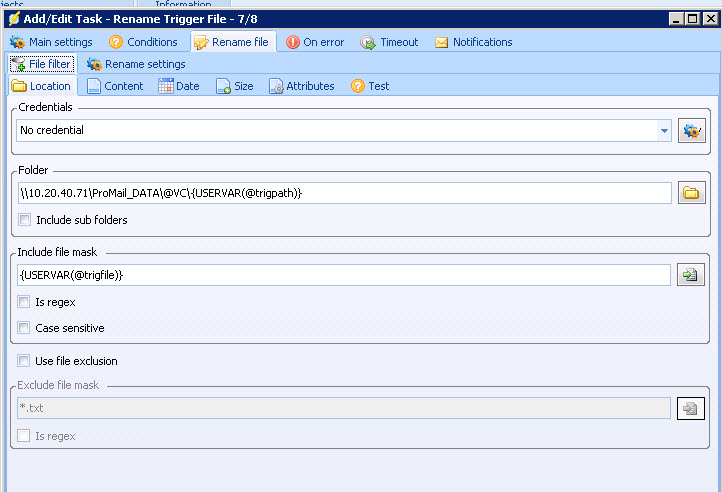Go to the Timeout tab
Image resolution: width=722 pixels, height=492 pixels.
[389, 42]
